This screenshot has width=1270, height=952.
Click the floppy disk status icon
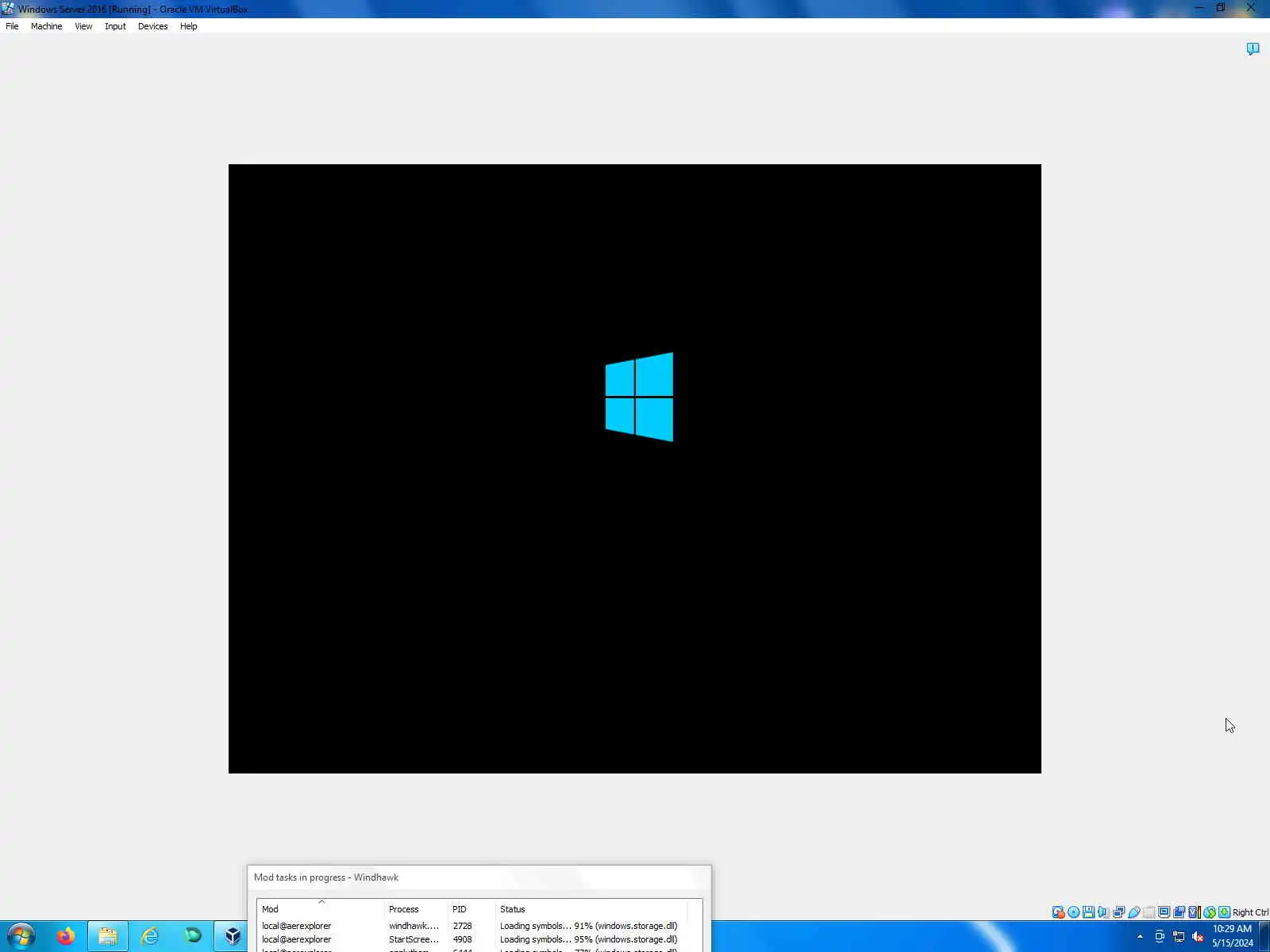[x=1088, y=912]
